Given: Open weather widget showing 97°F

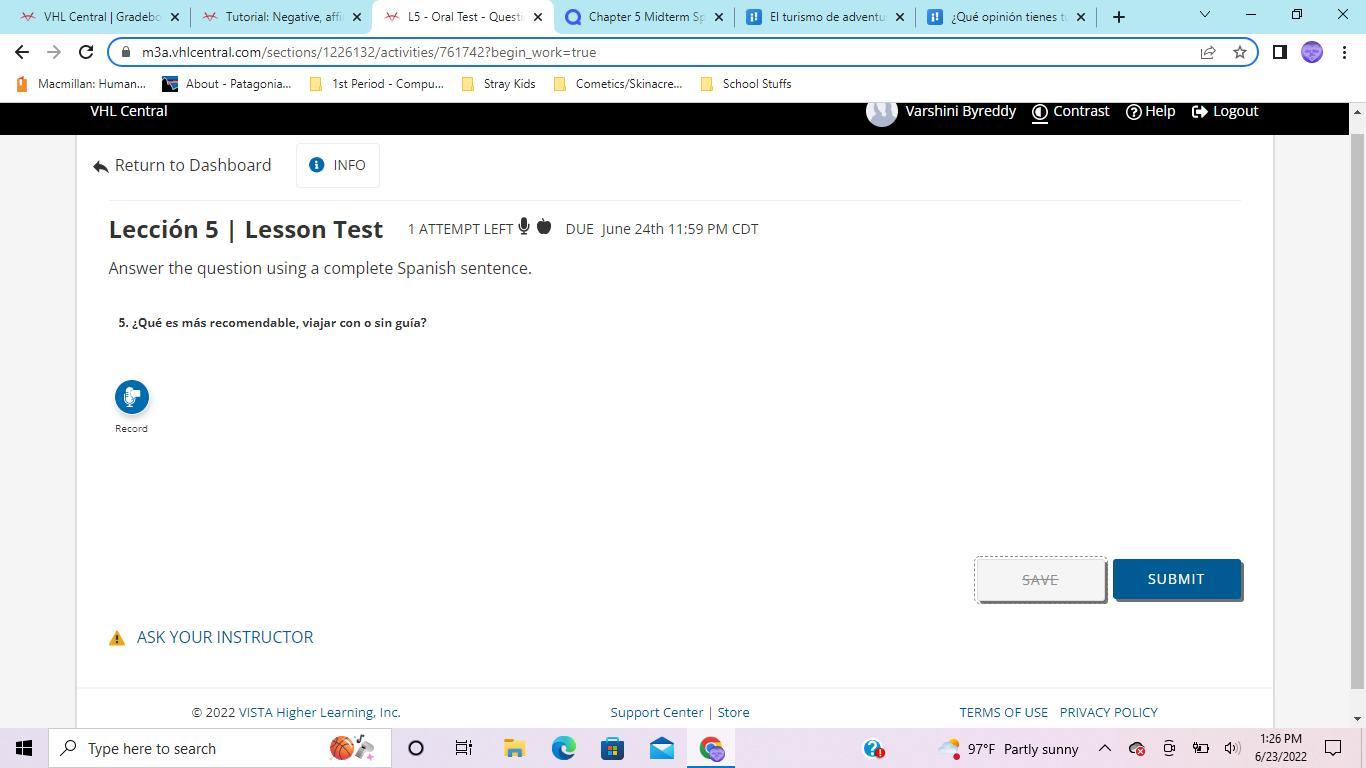Looking at the screenshot, I should pos(1008,748).
